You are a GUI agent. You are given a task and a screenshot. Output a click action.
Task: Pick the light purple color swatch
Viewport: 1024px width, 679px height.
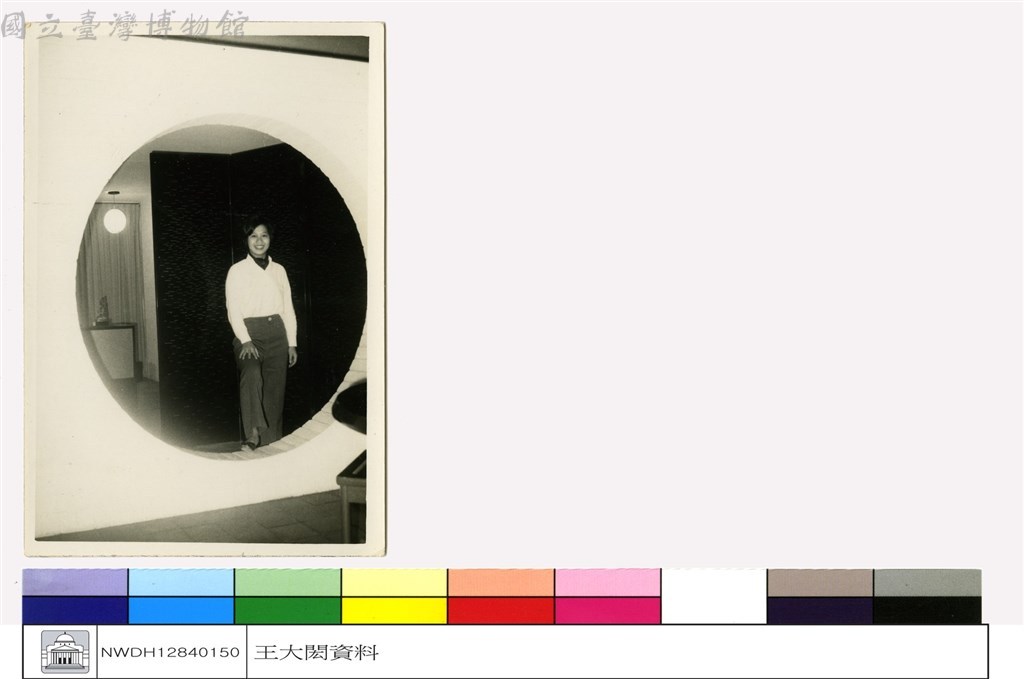pyautogui.click(x=75, y=582)
